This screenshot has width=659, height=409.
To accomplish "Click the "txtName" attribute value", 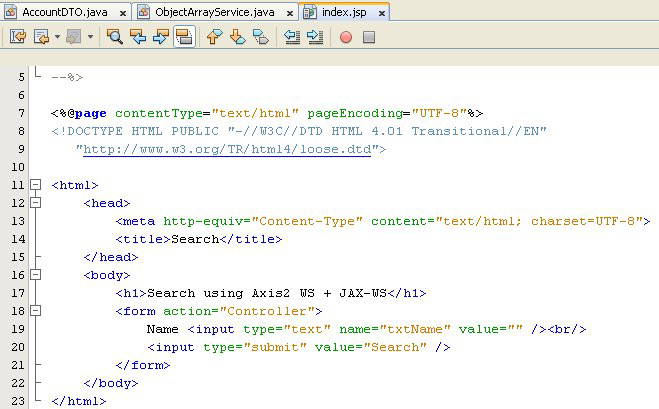I will point(415,329).
